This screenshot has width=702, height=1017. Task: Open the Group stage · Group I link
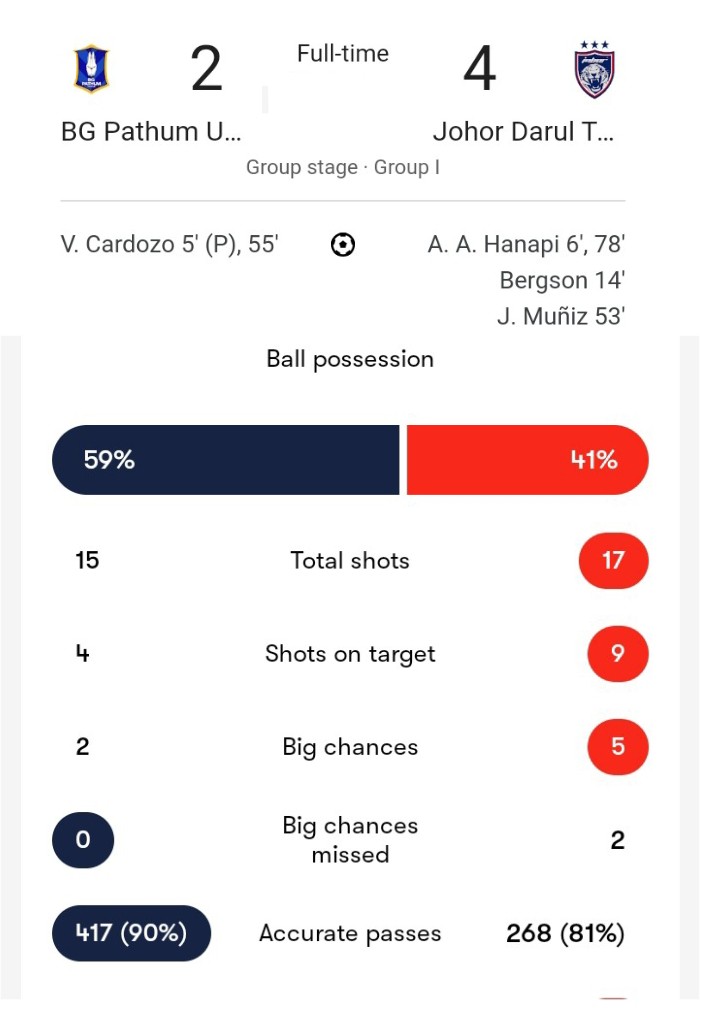coord(343,167)
